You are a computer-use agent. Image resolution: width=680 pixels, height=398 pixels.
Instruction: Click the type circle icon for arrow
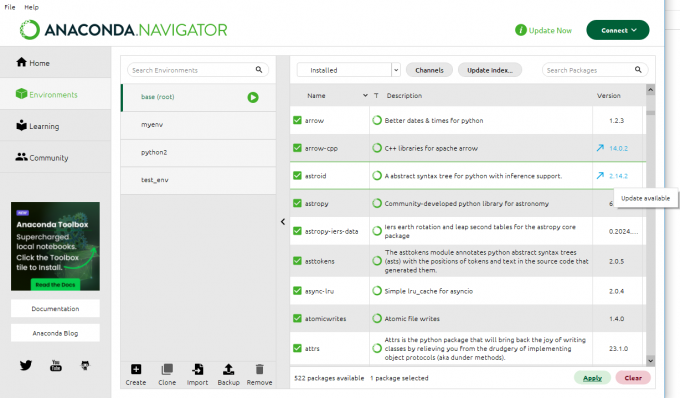[x=377, y=120]
